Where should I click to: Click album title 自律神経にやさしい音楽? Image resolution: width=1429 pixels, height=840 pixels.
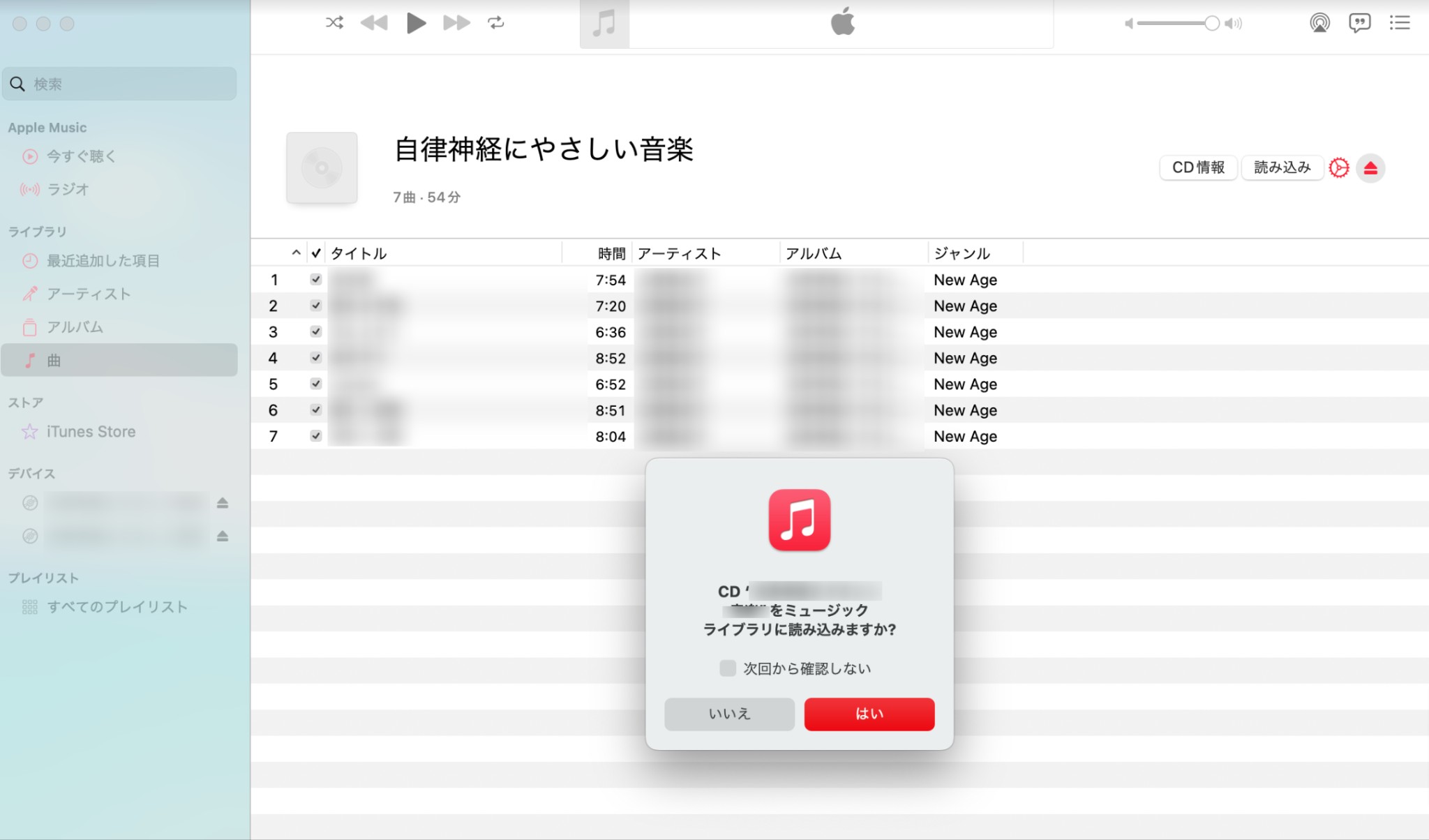pos(544,149)
